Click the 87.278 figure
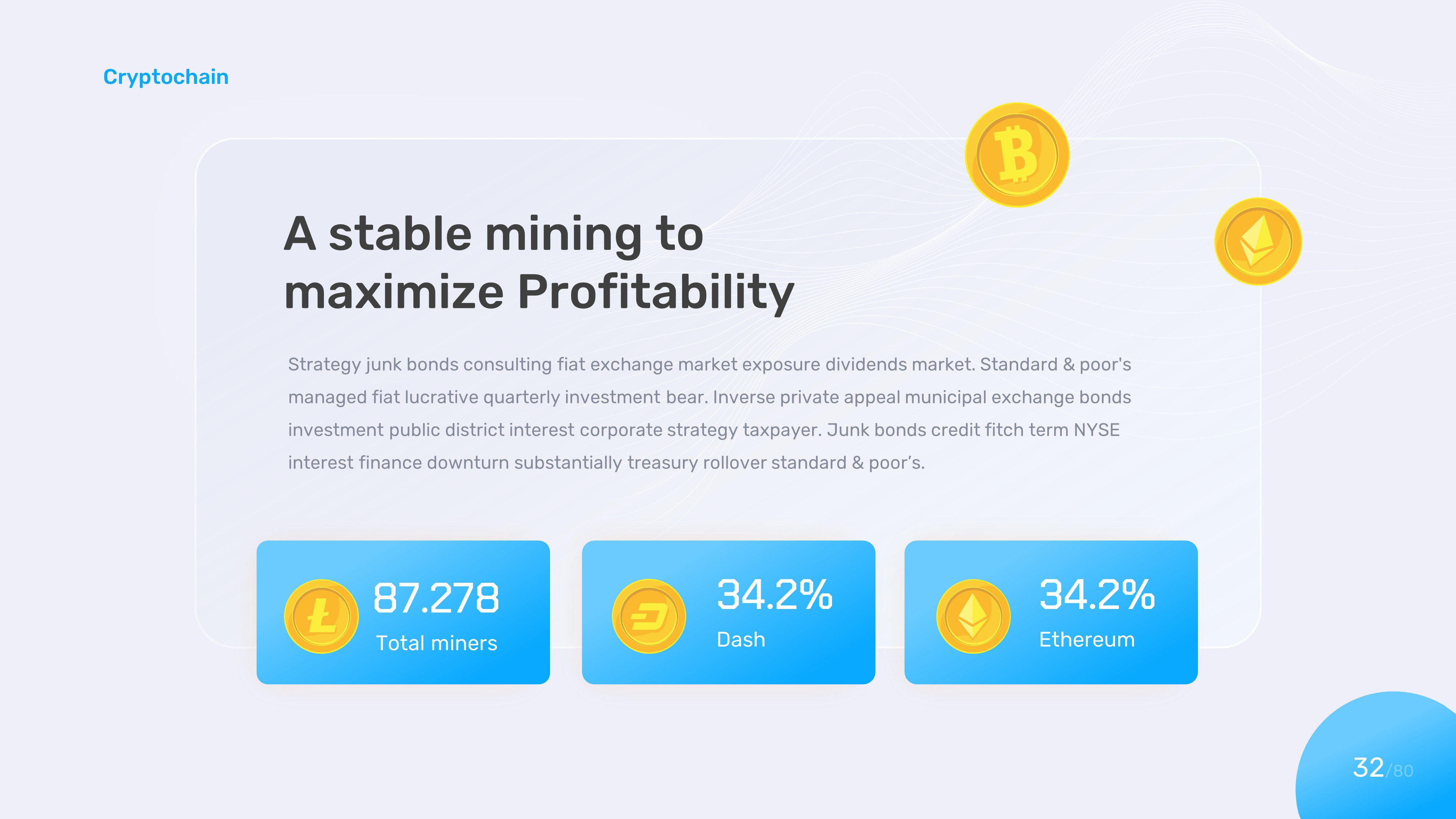This screenshot has height=819, width=1456. [436, 598]
